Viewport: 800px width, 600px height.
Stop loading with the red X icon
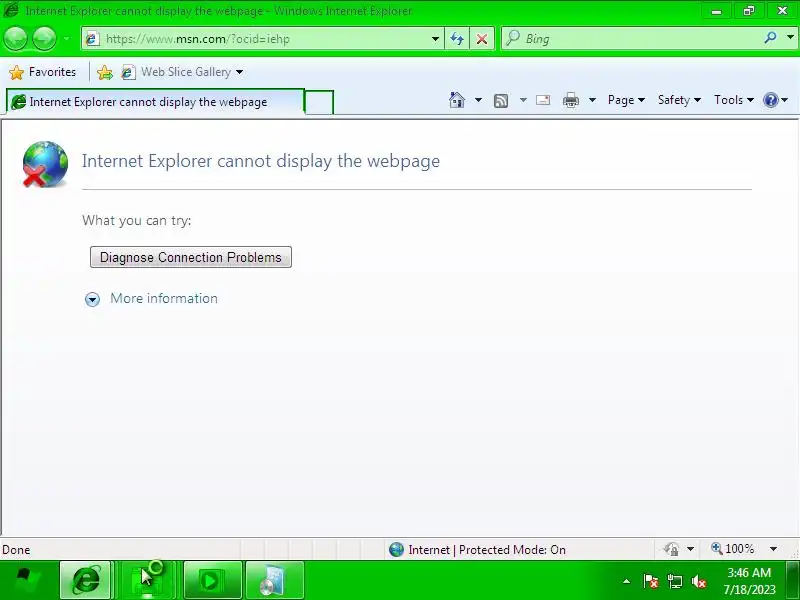click(x=482, y=39)
